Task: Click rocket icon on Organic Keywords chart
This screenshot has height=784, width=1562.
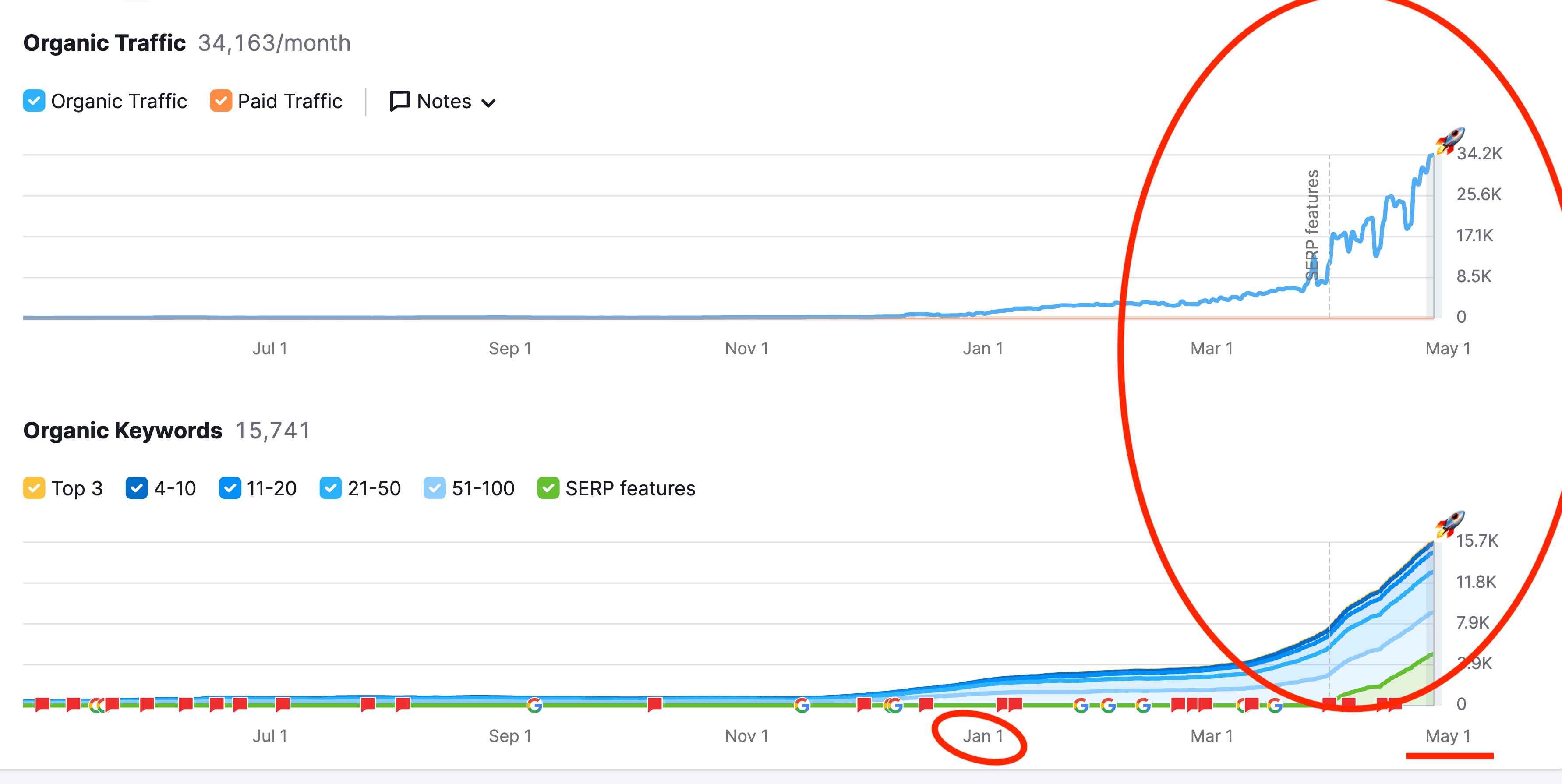Action: click(1449, 524)
